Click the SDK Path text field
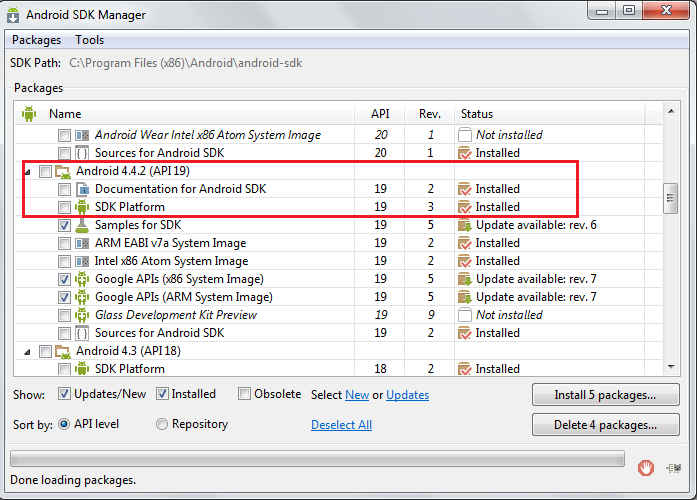 click(x=186, y=63)
